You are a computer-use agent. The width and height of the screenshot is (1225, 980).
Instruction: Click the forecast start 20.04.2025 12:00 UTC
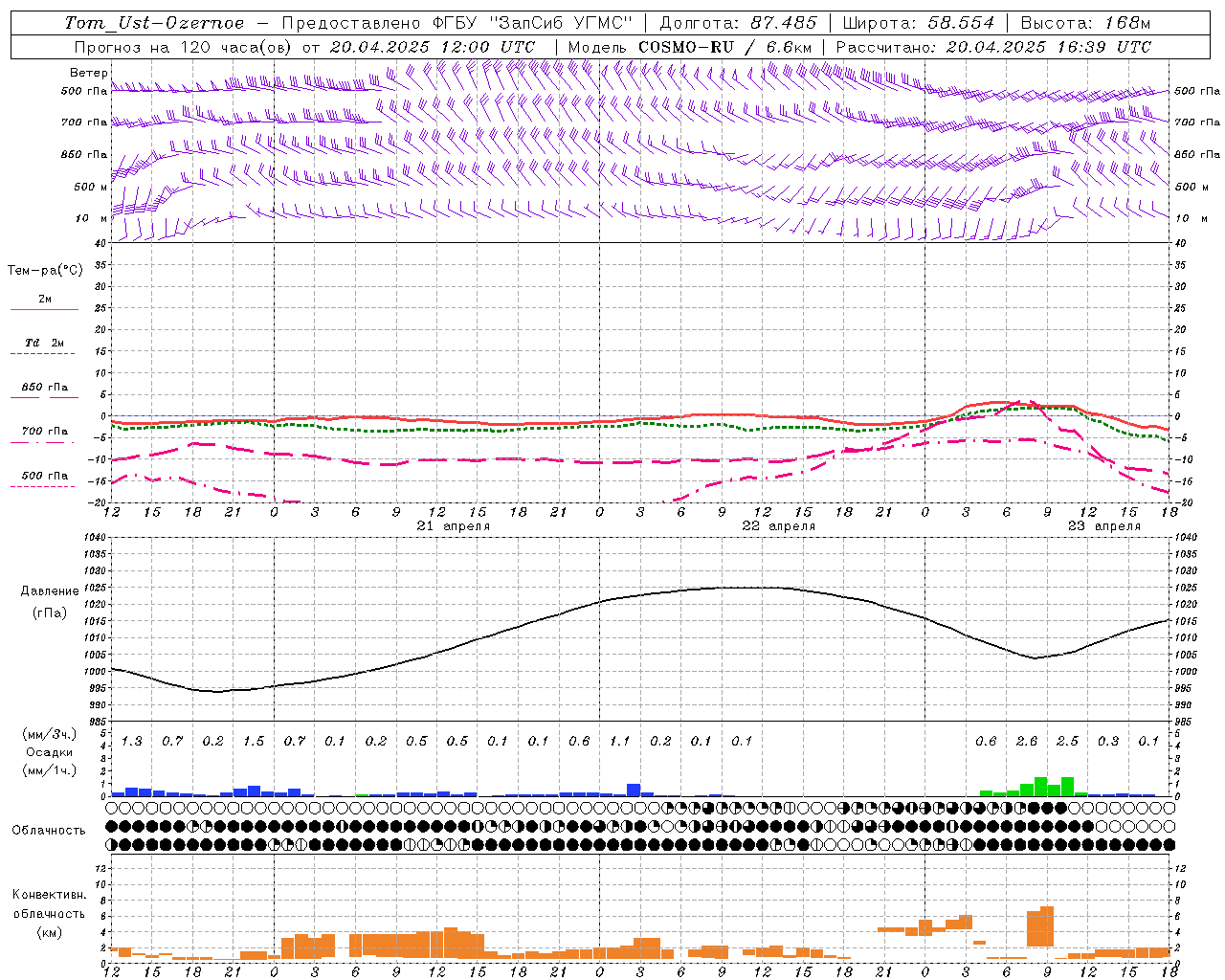433,47
